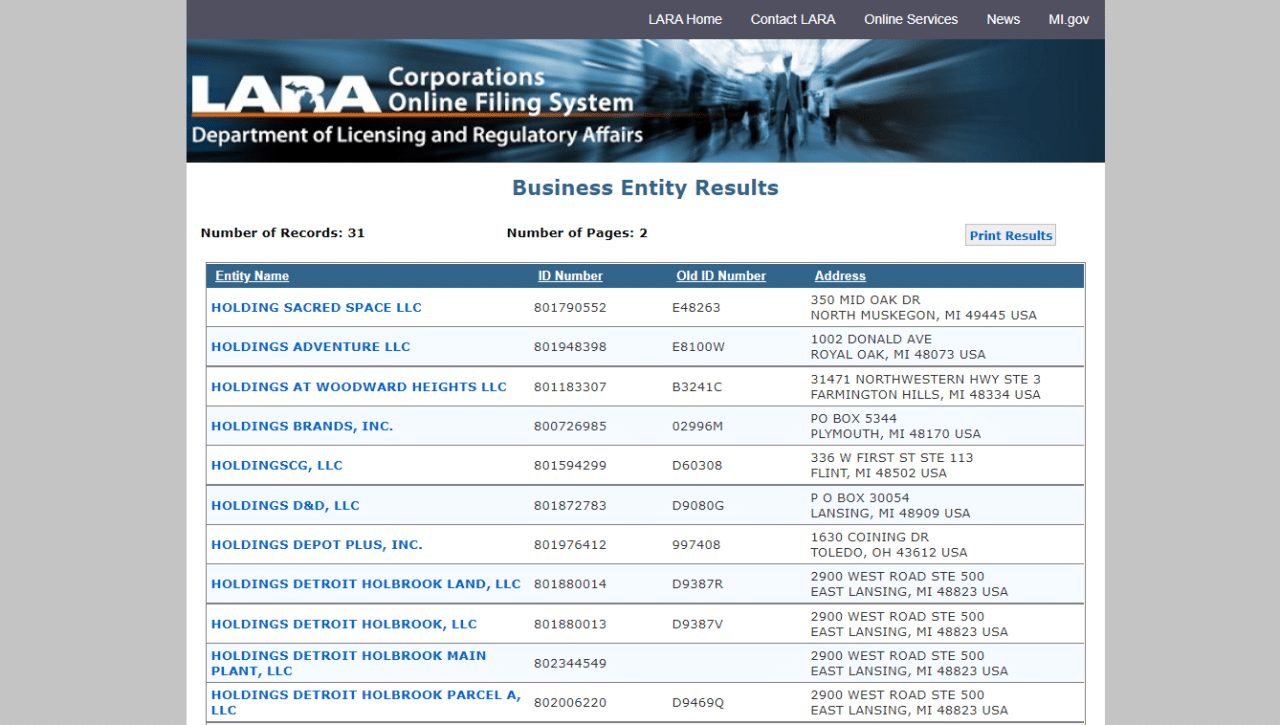This screenshot has height=725, width=1280.
Task: Open HOLDING SACRED SPACE LLC entity
Action: [x=316, y=308]
